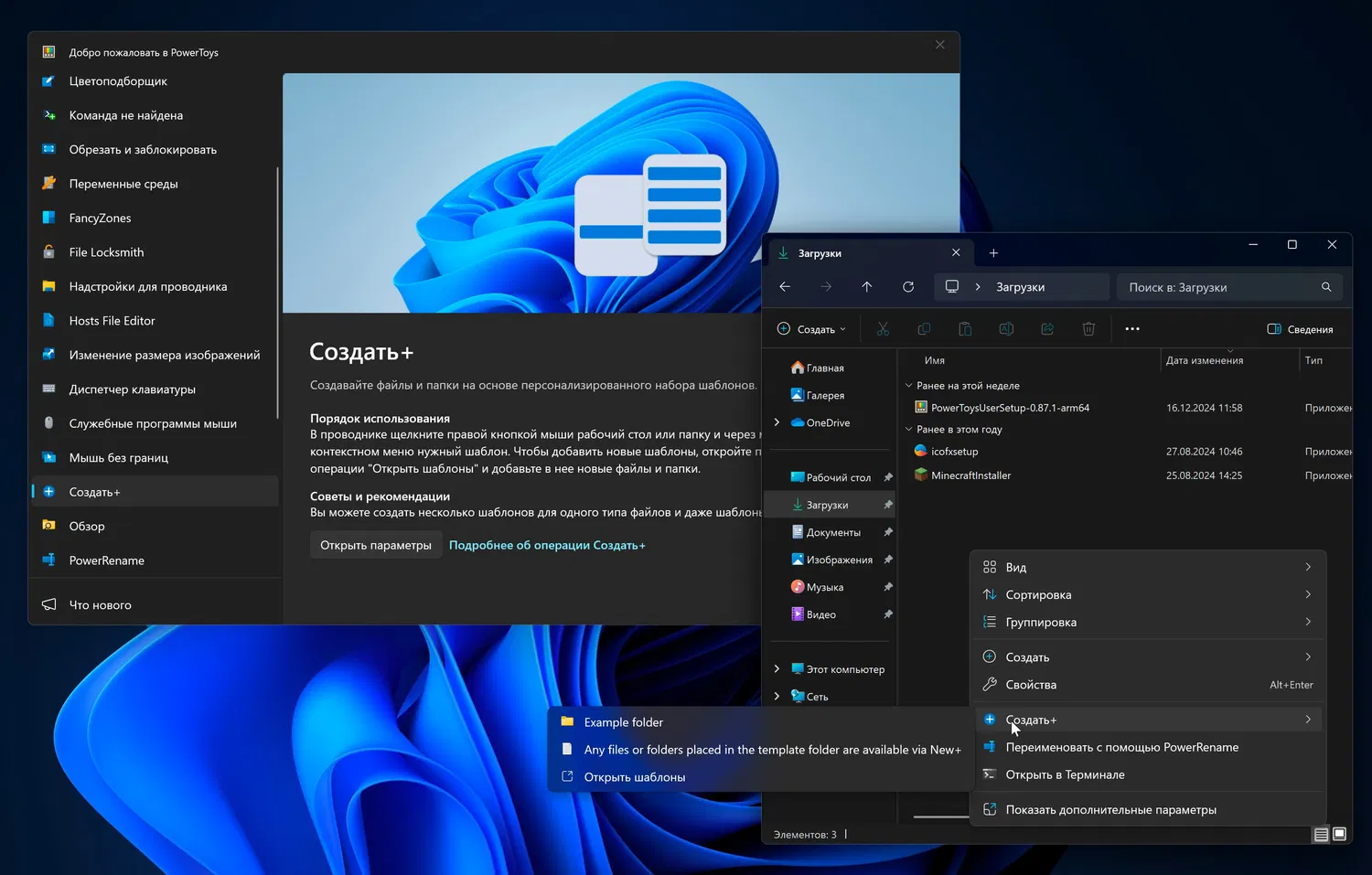The width and height of the screenshot is (1372, 875).
Task: Click the PowerToys sidebar vertical scrollbar
Action: click(277, 293)
